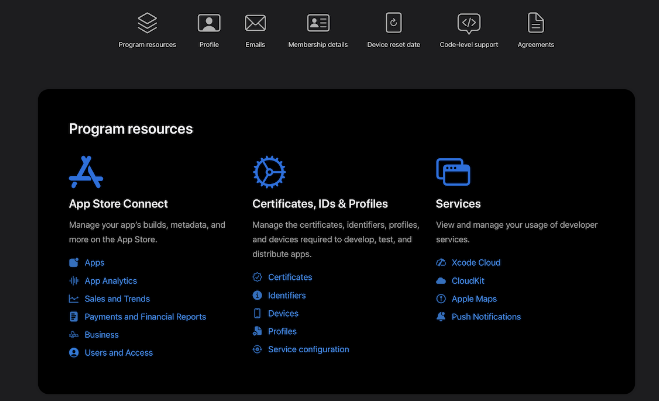Select the Membership details label

[x=318, y=45]
